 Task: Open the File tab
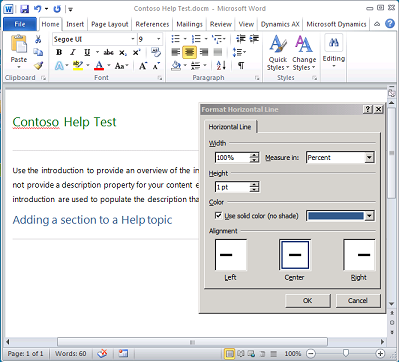20,24
